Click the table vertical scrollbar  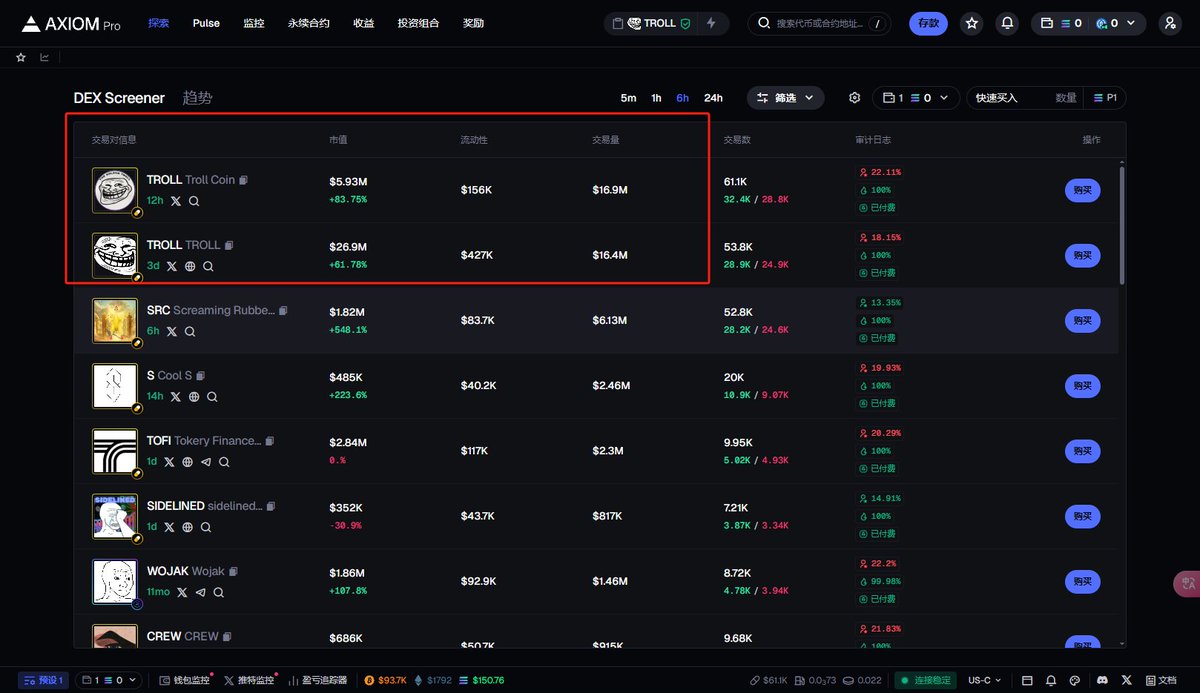tap(1122, 225)
